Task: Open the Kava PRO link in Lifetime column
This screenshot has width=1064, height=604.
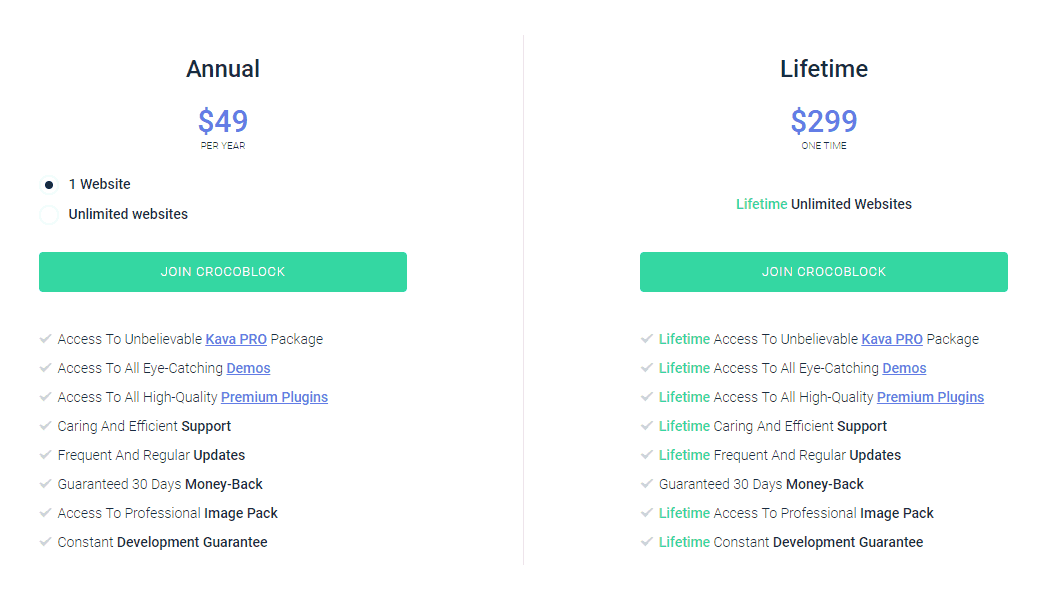Action: coord(892,339)
